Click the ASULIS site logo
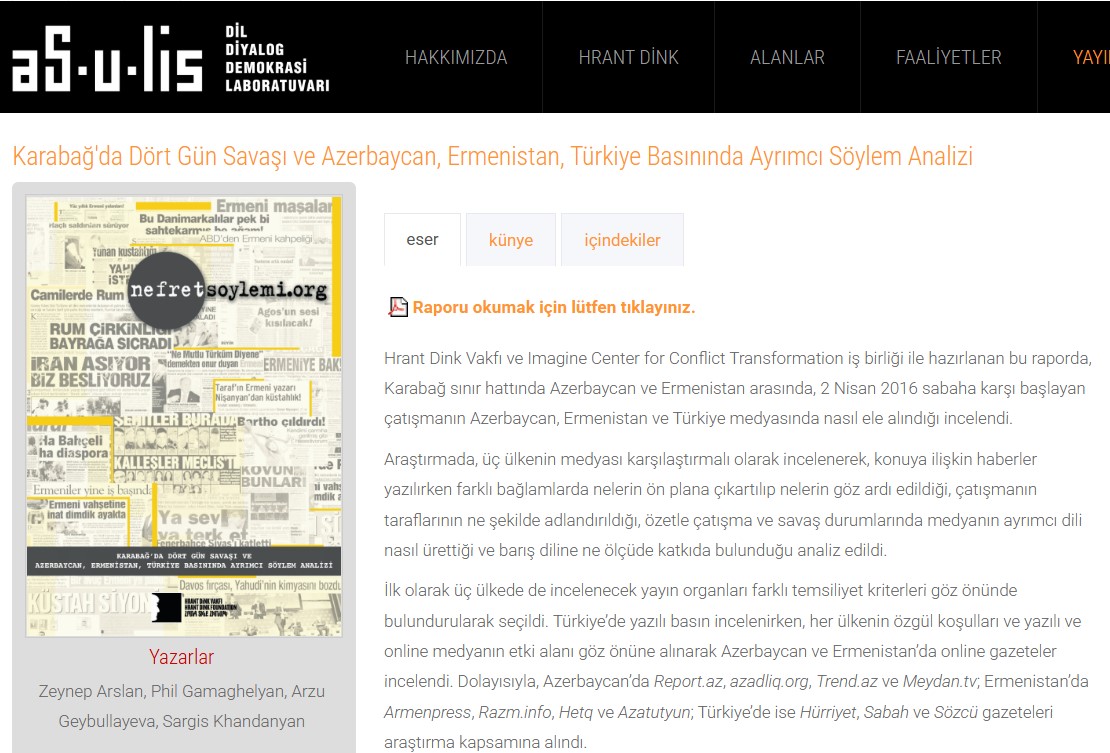Image resolution: width=1110 pixels, height=753 pixels. click(108, 59)
